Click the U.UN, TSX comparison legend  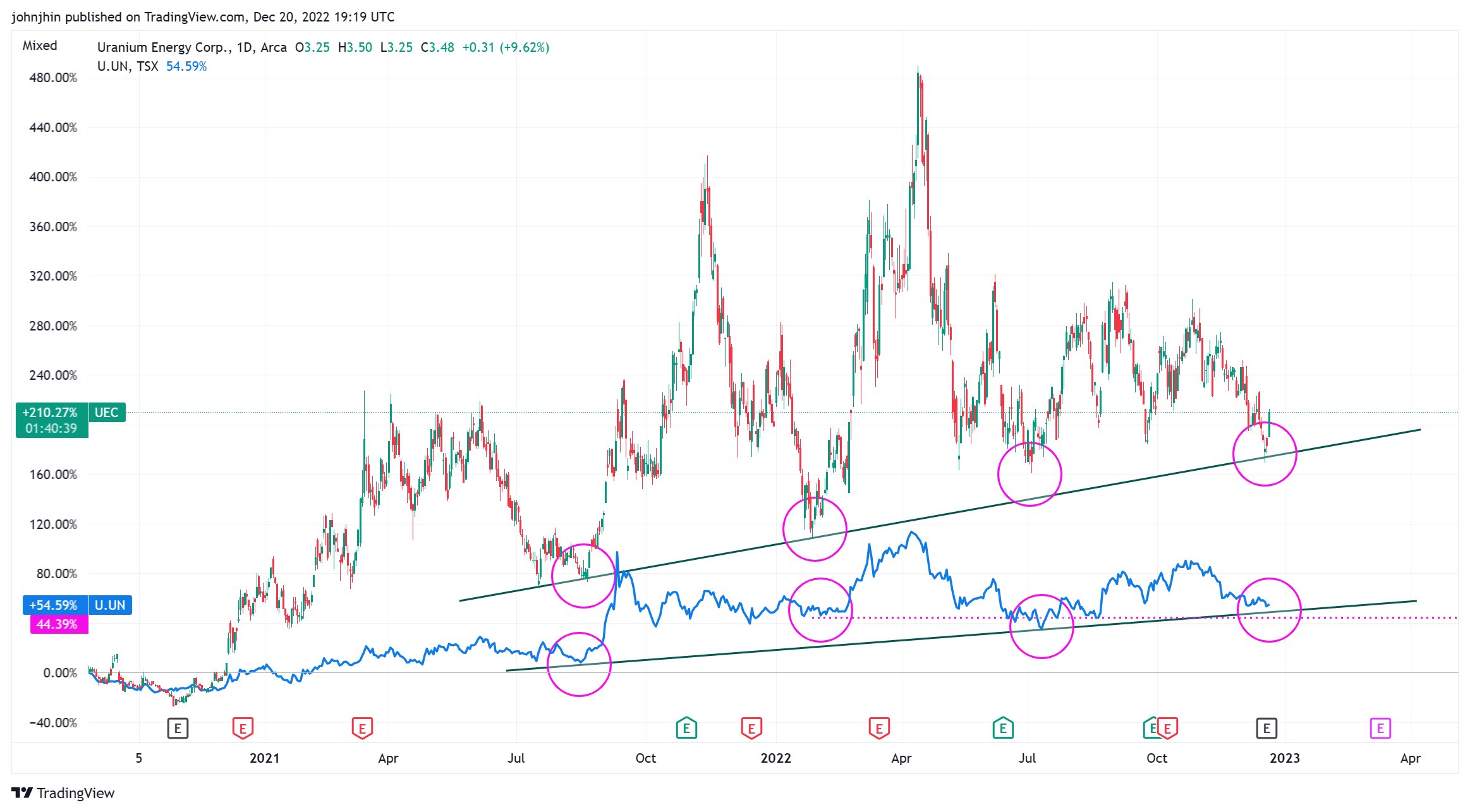[128, 66]
